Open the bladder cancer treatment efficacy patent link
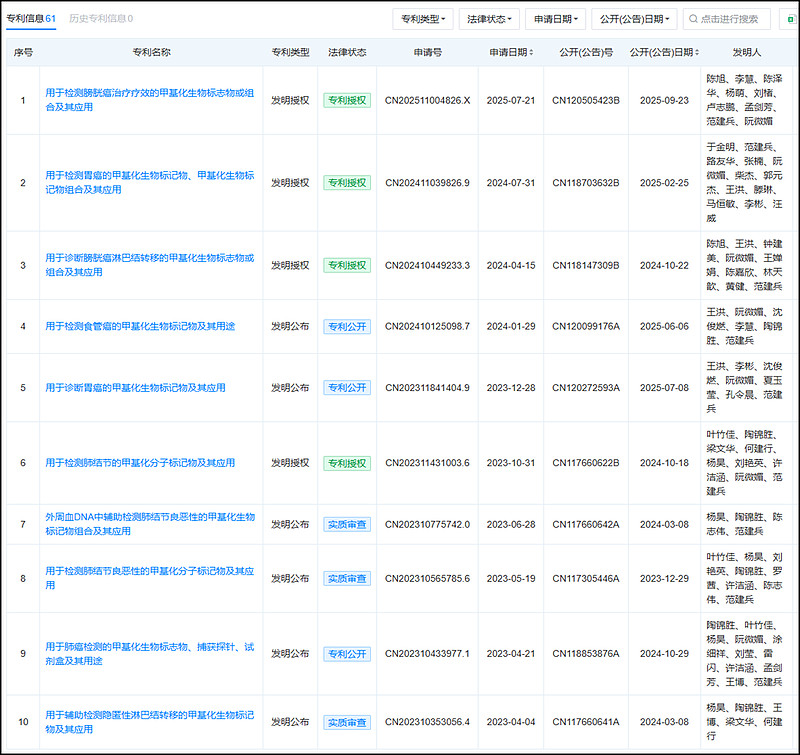Image resolution: width=800 pixels, height=755 pixels. tap(150, 100)
